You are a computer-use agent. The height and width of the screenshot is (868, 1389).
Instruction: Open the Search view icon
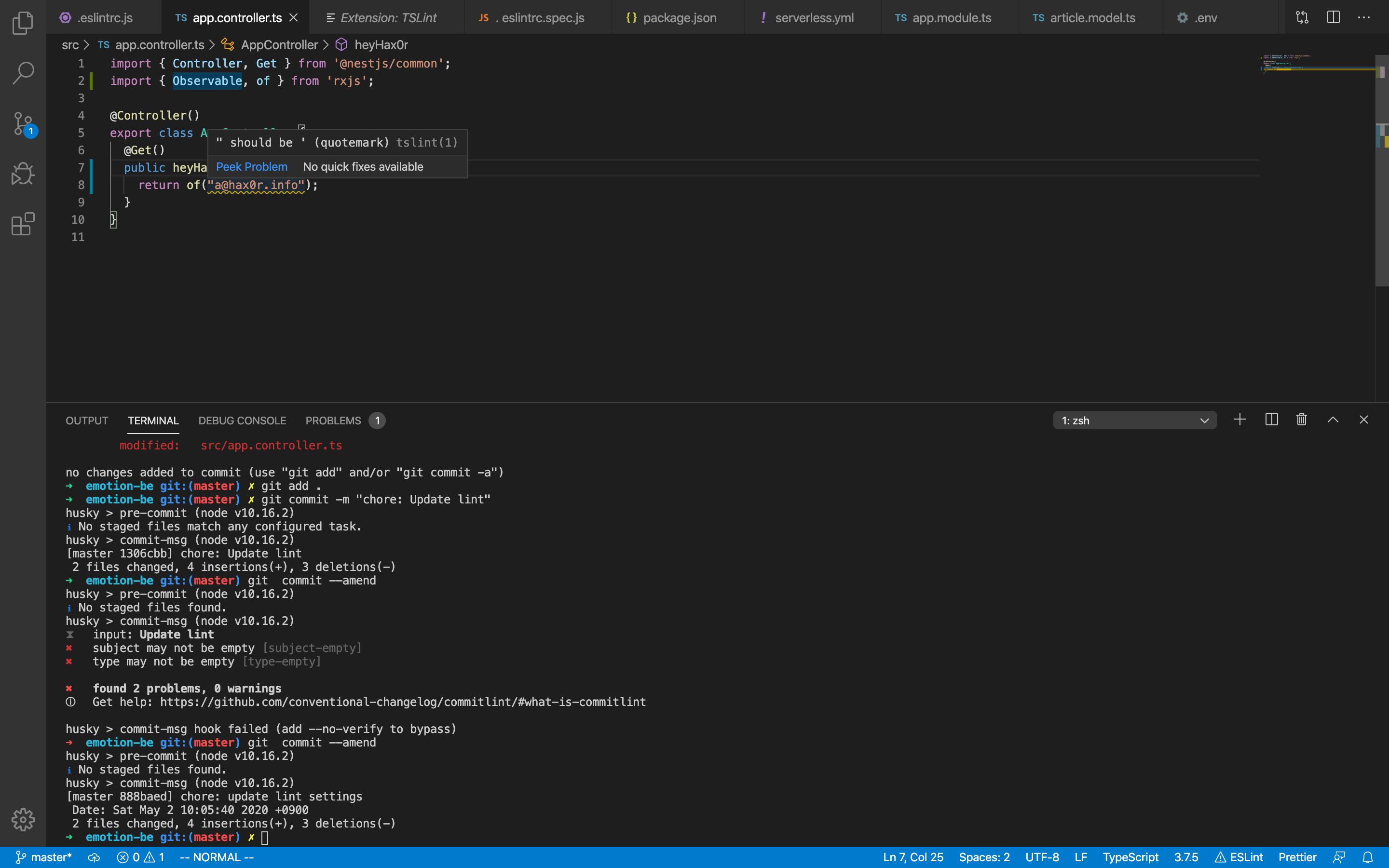(x=23, y=73)
